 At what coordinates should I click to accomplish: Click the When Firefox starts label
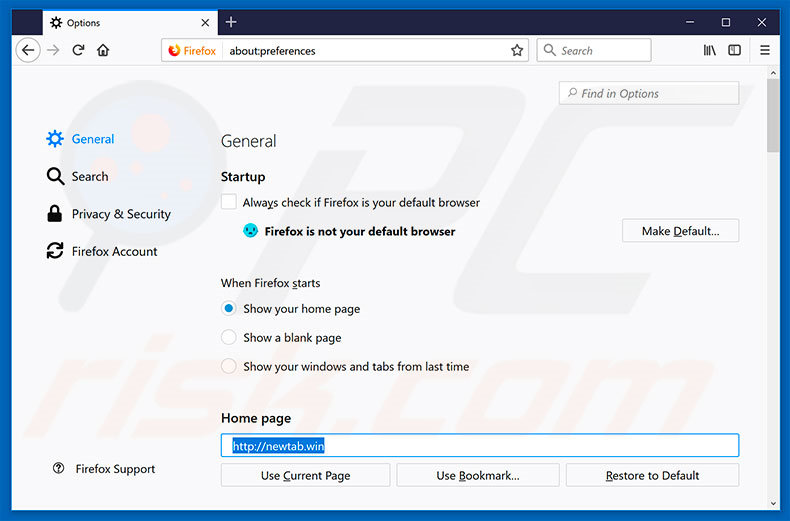[x=271, y=283]
